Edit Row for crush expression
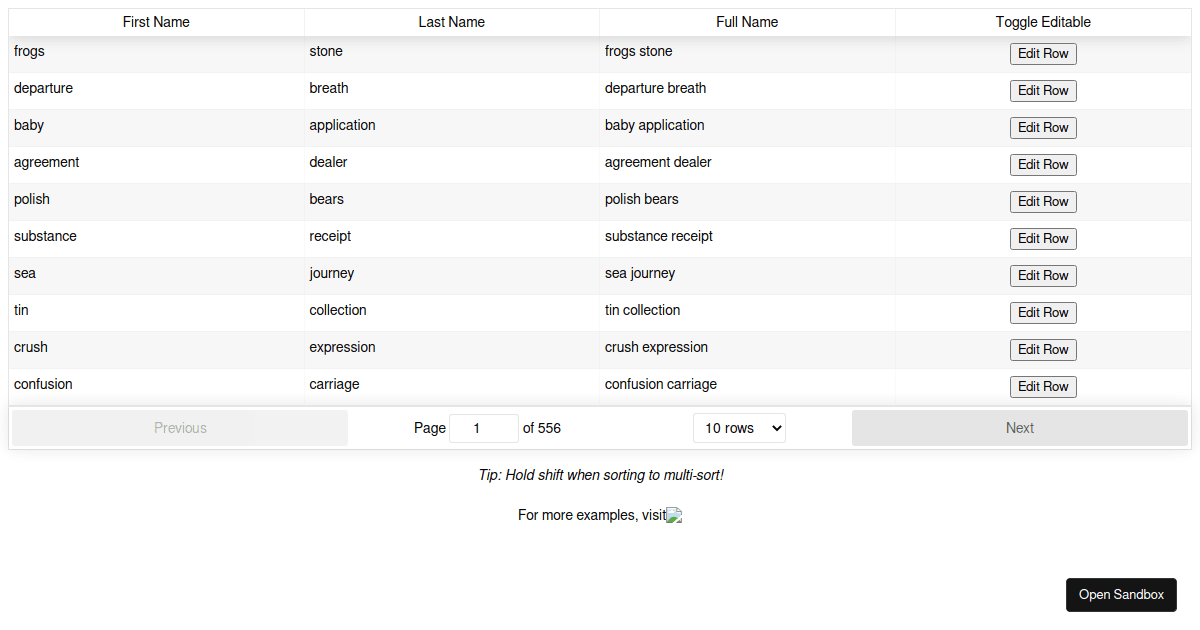The width and height of the screenshot is (1200, 630). 1043,349
